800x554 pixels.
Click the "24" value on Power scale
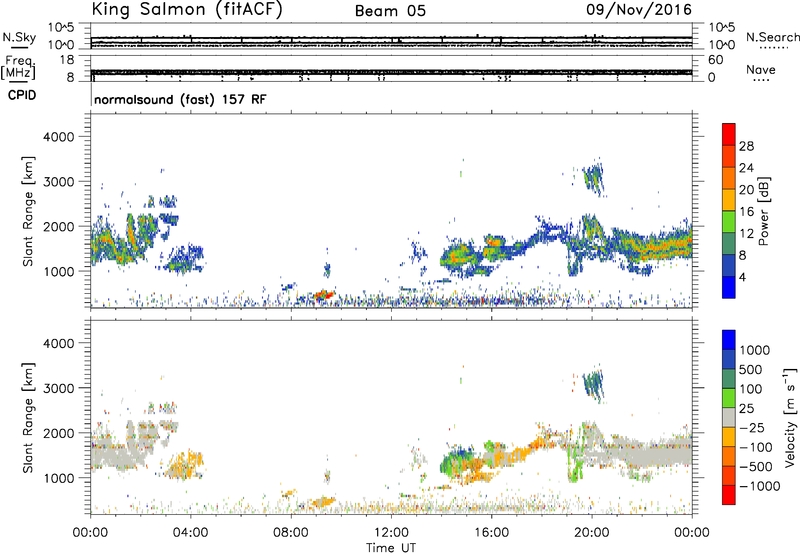tap(746, 168)
